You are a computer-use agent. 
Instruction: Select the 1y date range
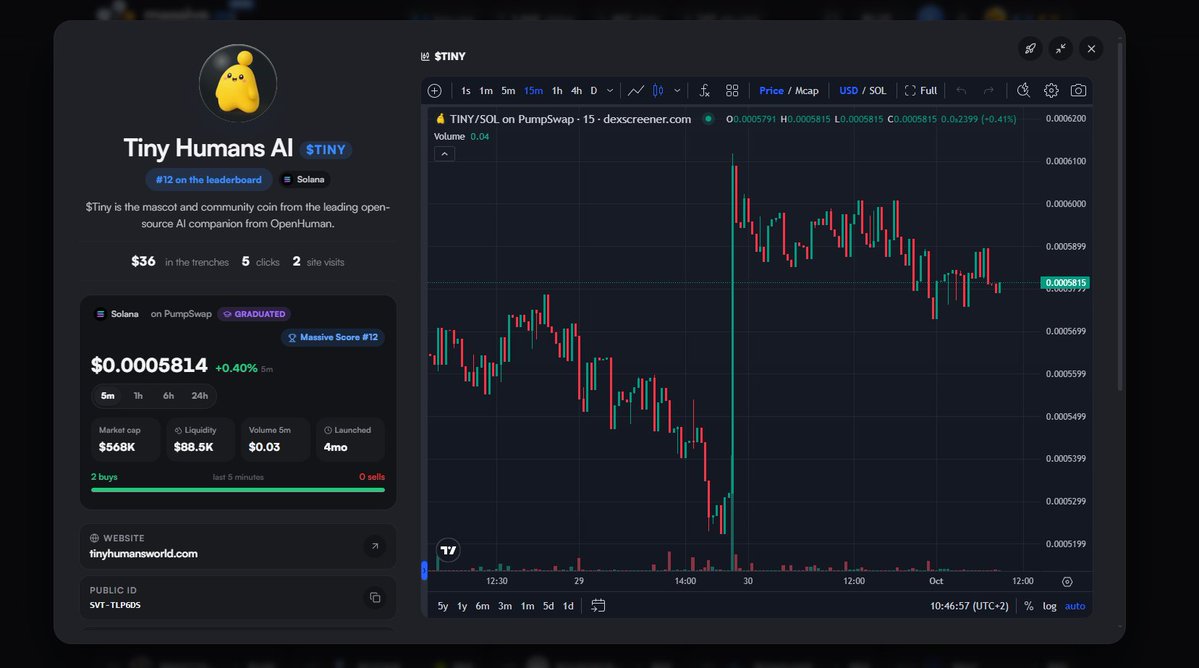click(x=462, y=606)
